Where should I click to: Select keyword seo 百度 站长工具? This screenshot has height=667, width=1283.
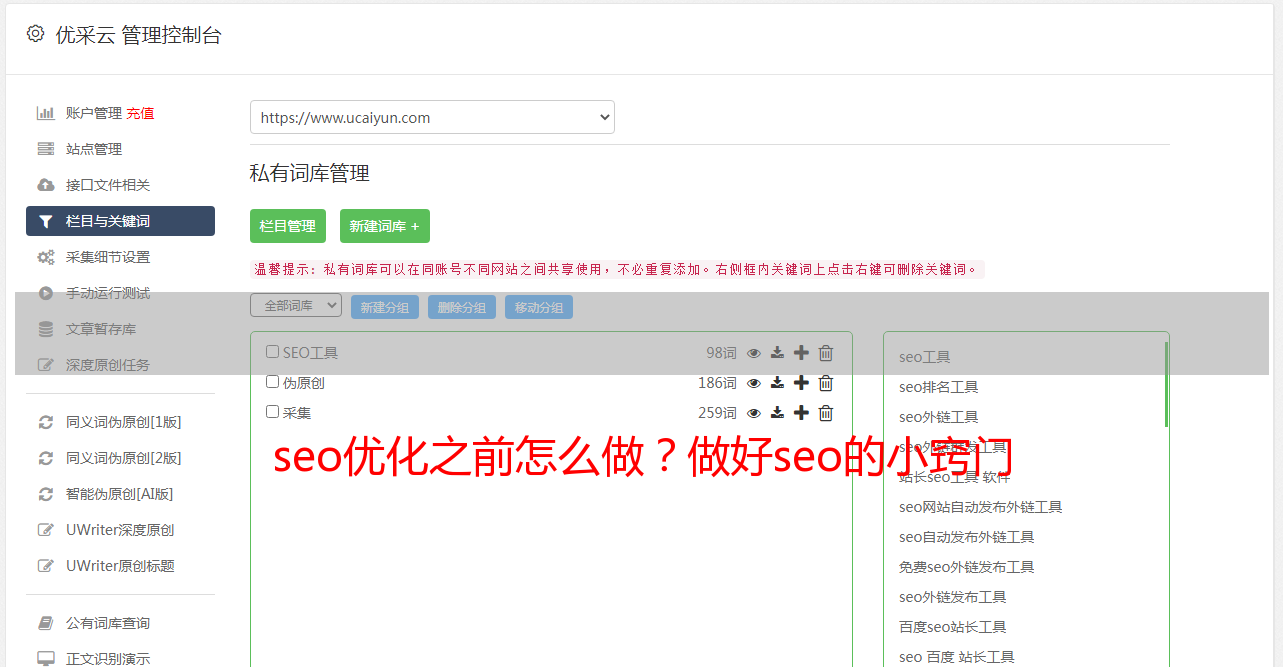point(956,657)
